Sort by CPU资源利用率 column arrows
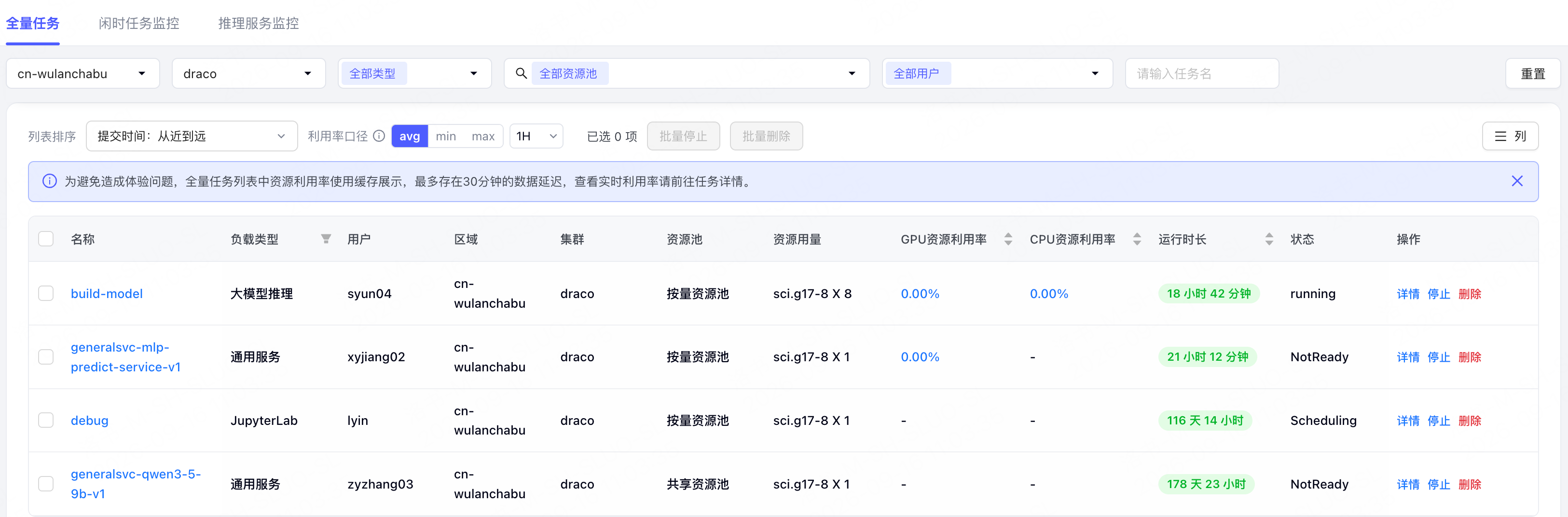The image size is (1568, 517). 1137,239
